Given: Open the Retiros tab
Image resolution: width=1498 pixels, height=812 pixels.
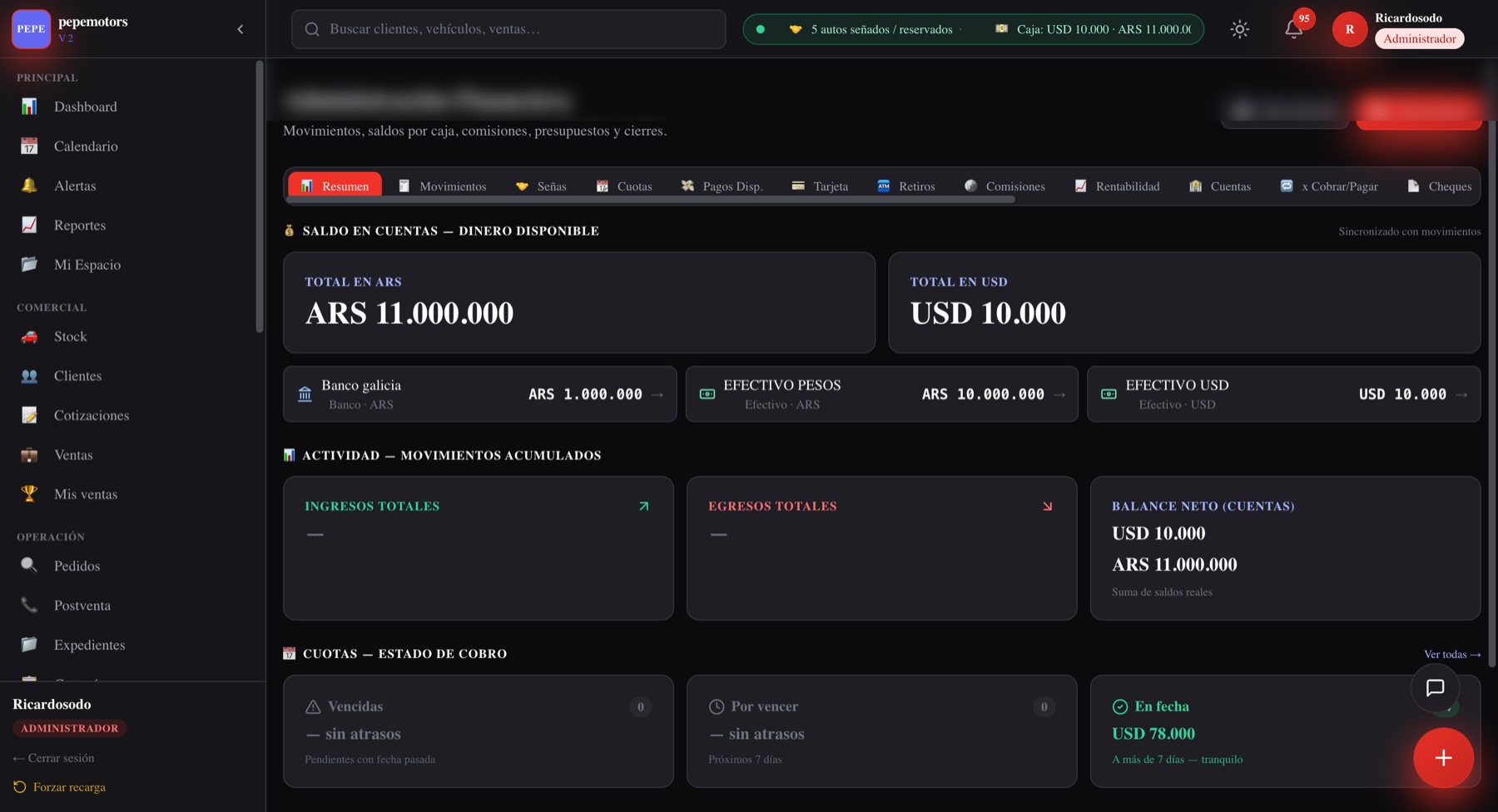Looking at the screenshot, I should [x=906, y=186].
